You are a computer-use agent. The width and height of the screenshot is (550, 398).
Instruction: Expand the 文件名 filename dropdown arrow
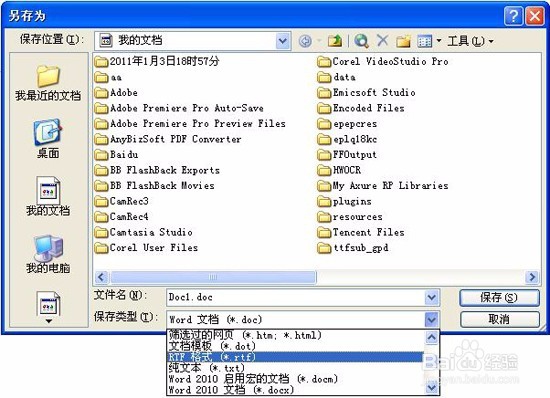[x=431, y=297]
